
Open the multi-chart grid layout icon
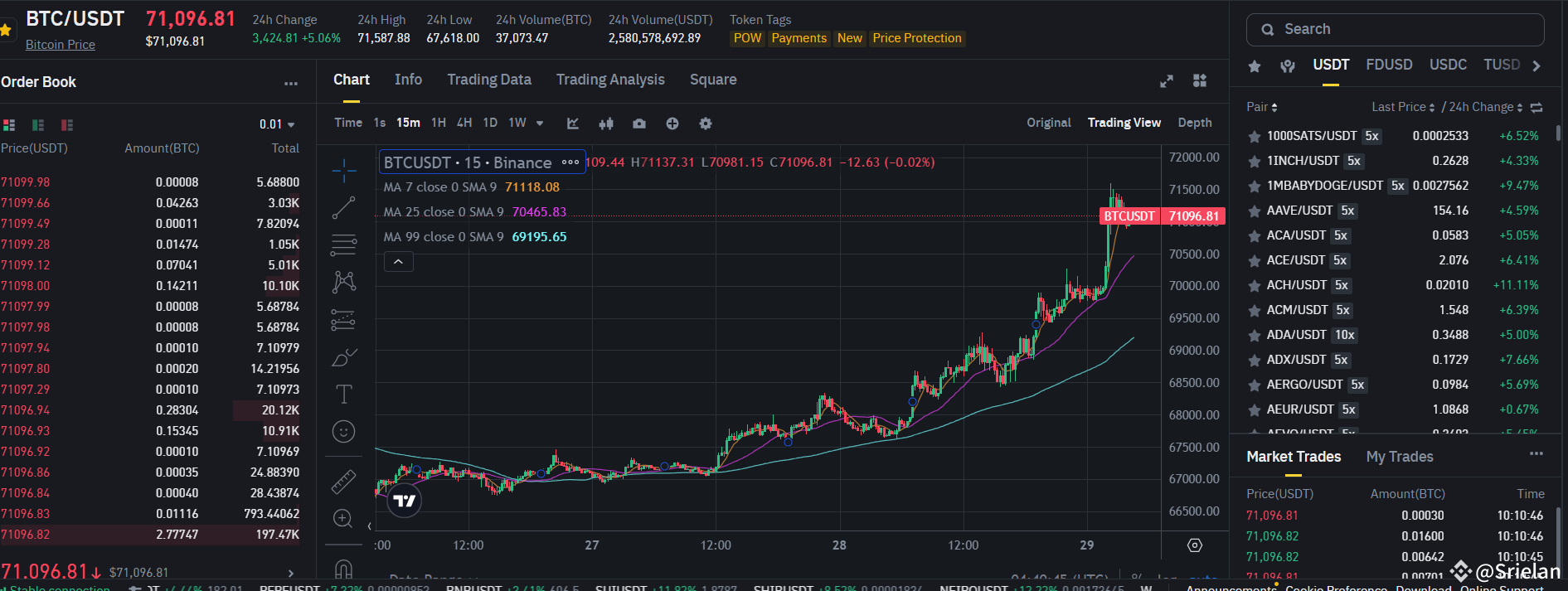tap(1200, 80)
